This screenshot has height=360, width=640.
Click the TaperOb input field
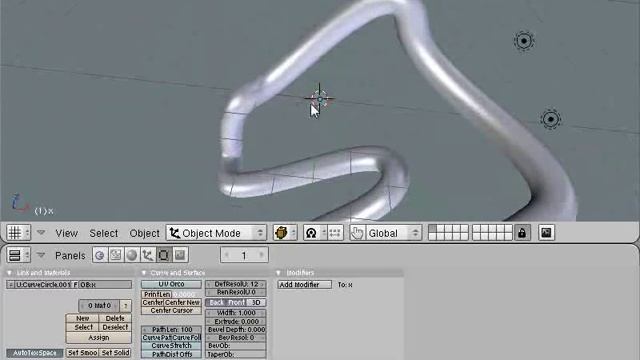(x=236, y=354)
